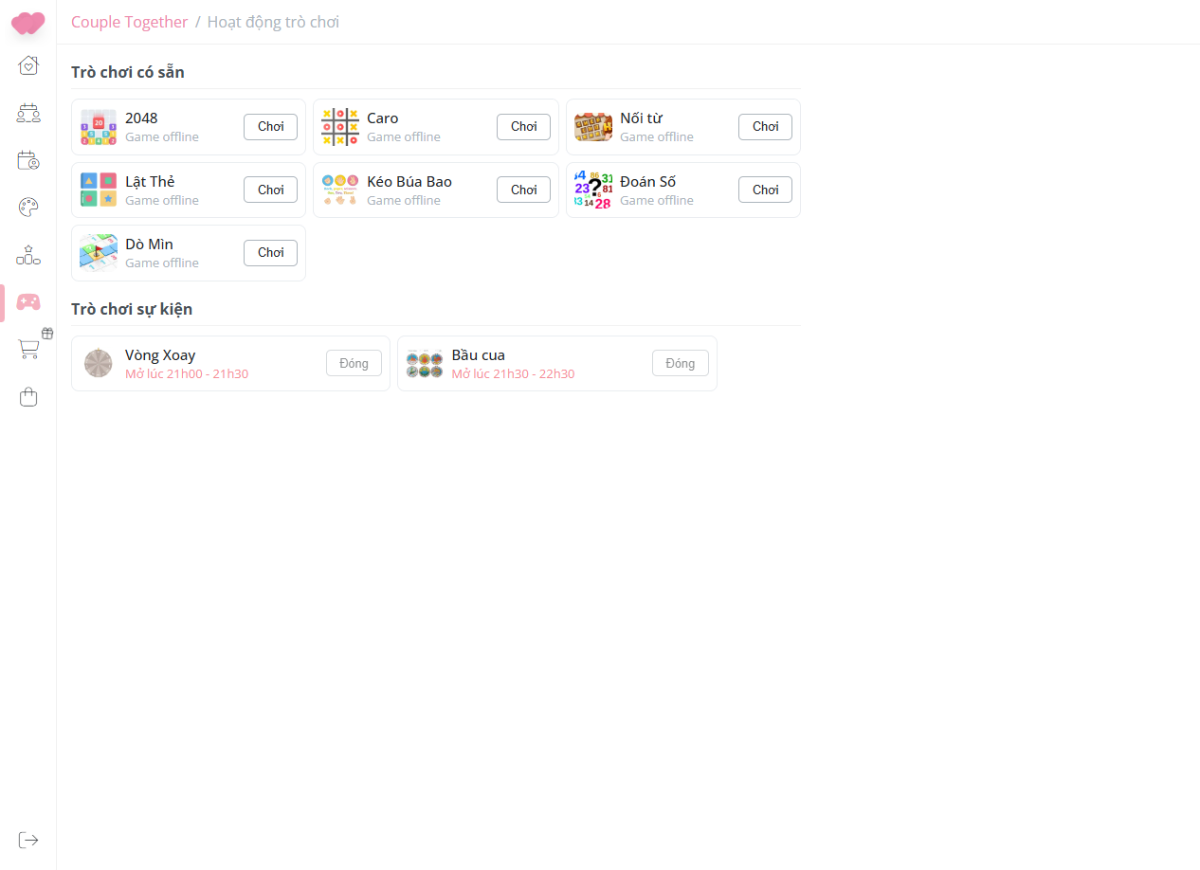1200x870 pixels.
Task: Click Đóng button for Bầu cua
Action: 680,363
